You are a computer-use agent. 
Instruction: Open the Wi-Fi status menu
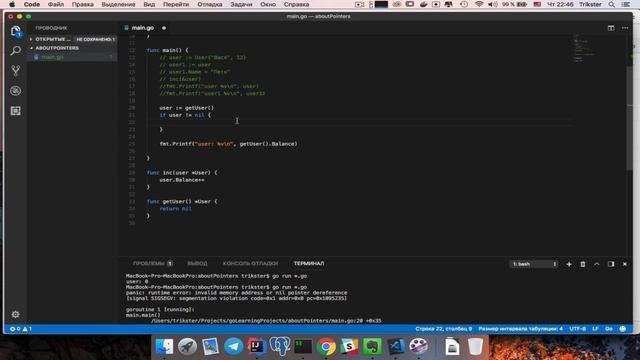click(479, 4)
